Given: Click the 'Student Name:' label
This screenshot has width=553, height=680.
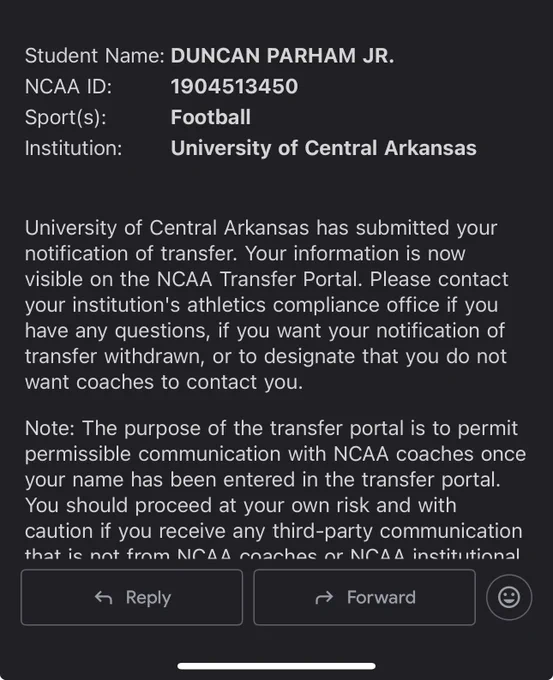Looking at the screenshot, I should pyautogui.click(x=95, y=56).
